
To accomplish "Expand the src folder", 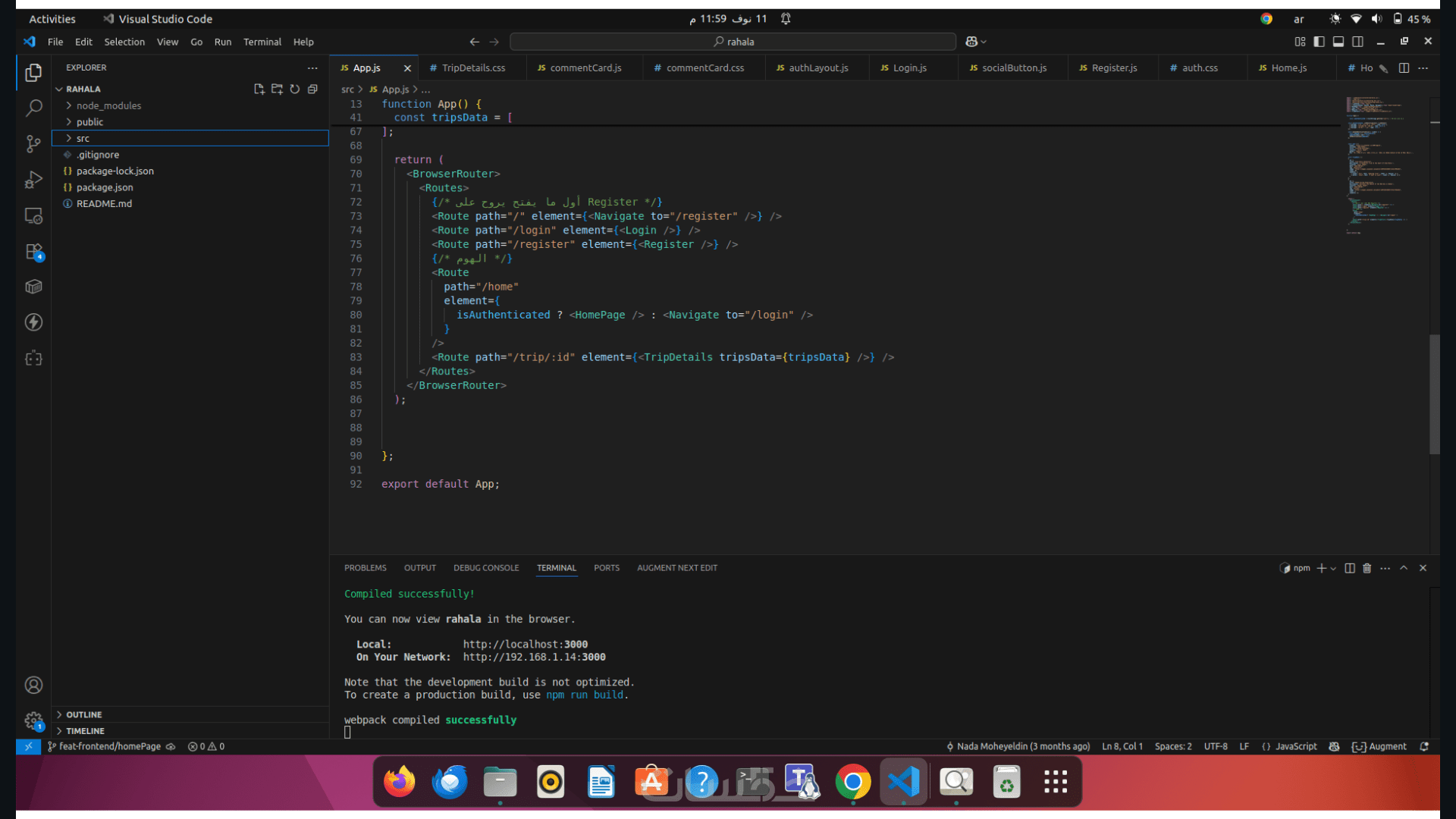I will coord(83,138).
